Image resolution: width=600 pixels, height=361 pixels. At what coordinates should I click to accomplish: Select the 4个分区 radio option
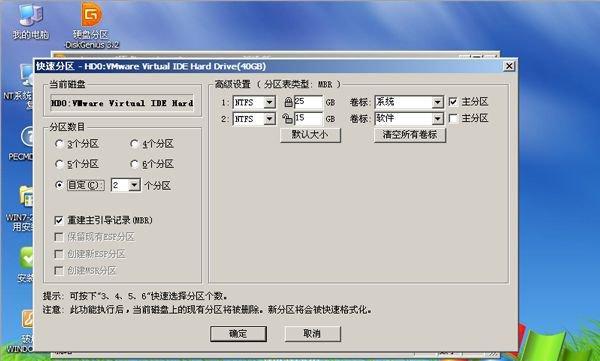[x=134, y=144]
